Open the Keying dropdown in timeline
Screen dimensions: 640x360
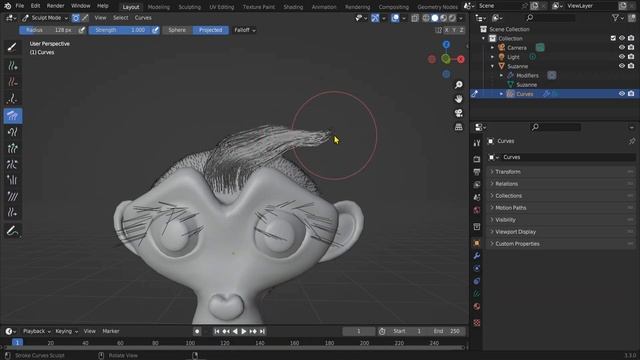tap(67, 331)
